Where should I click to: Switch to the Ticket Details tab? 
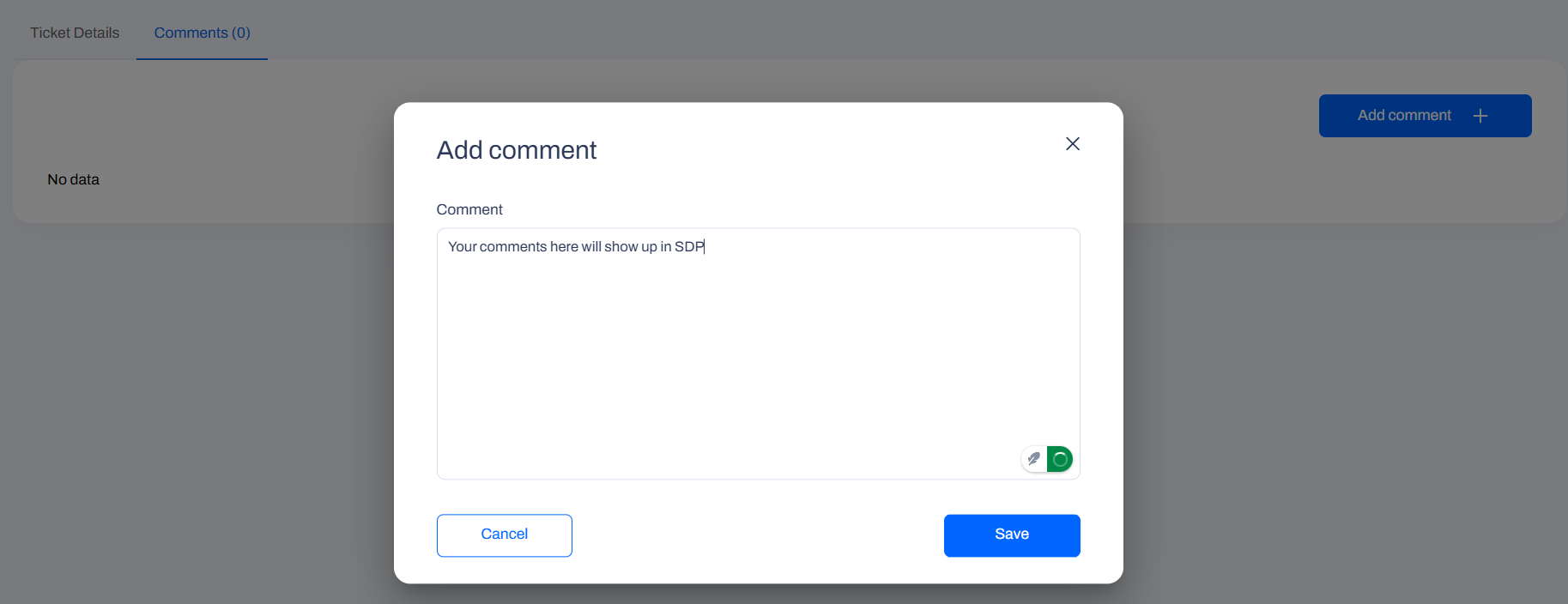[75, 33]
